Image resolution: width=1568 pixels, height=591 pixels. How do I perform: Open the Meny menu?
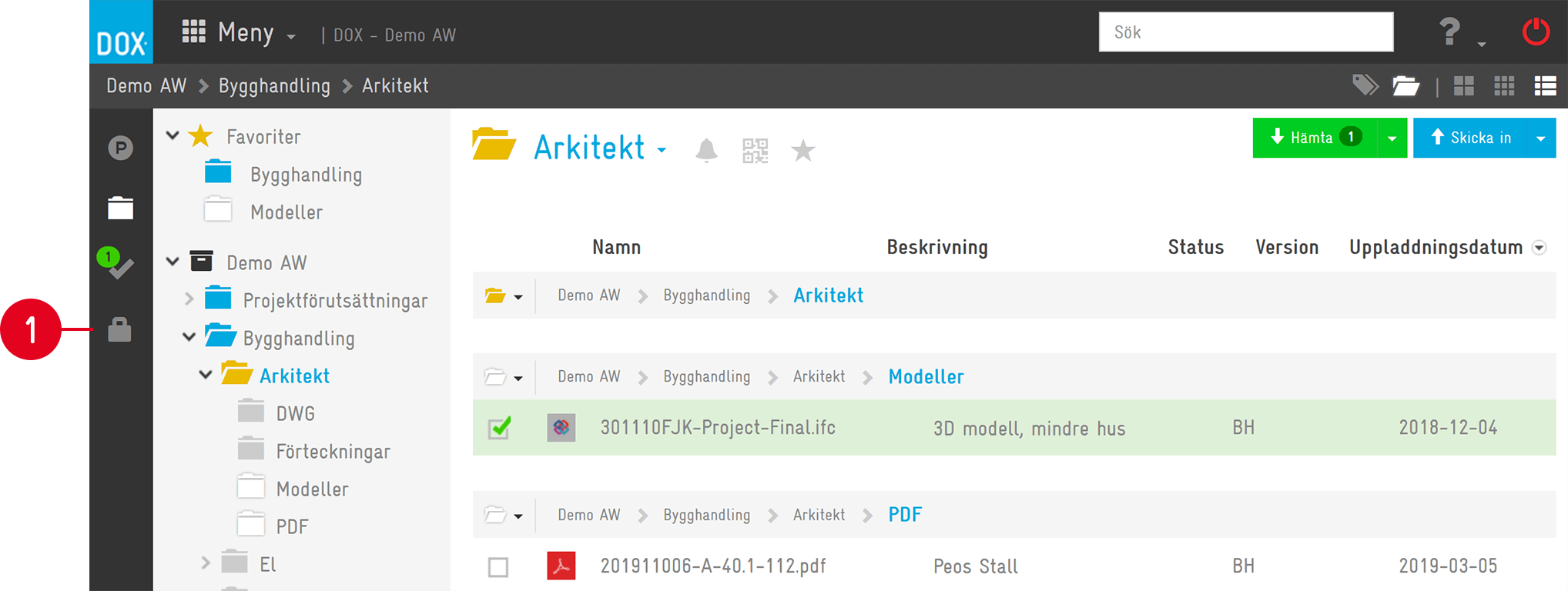tap(239, 32)
